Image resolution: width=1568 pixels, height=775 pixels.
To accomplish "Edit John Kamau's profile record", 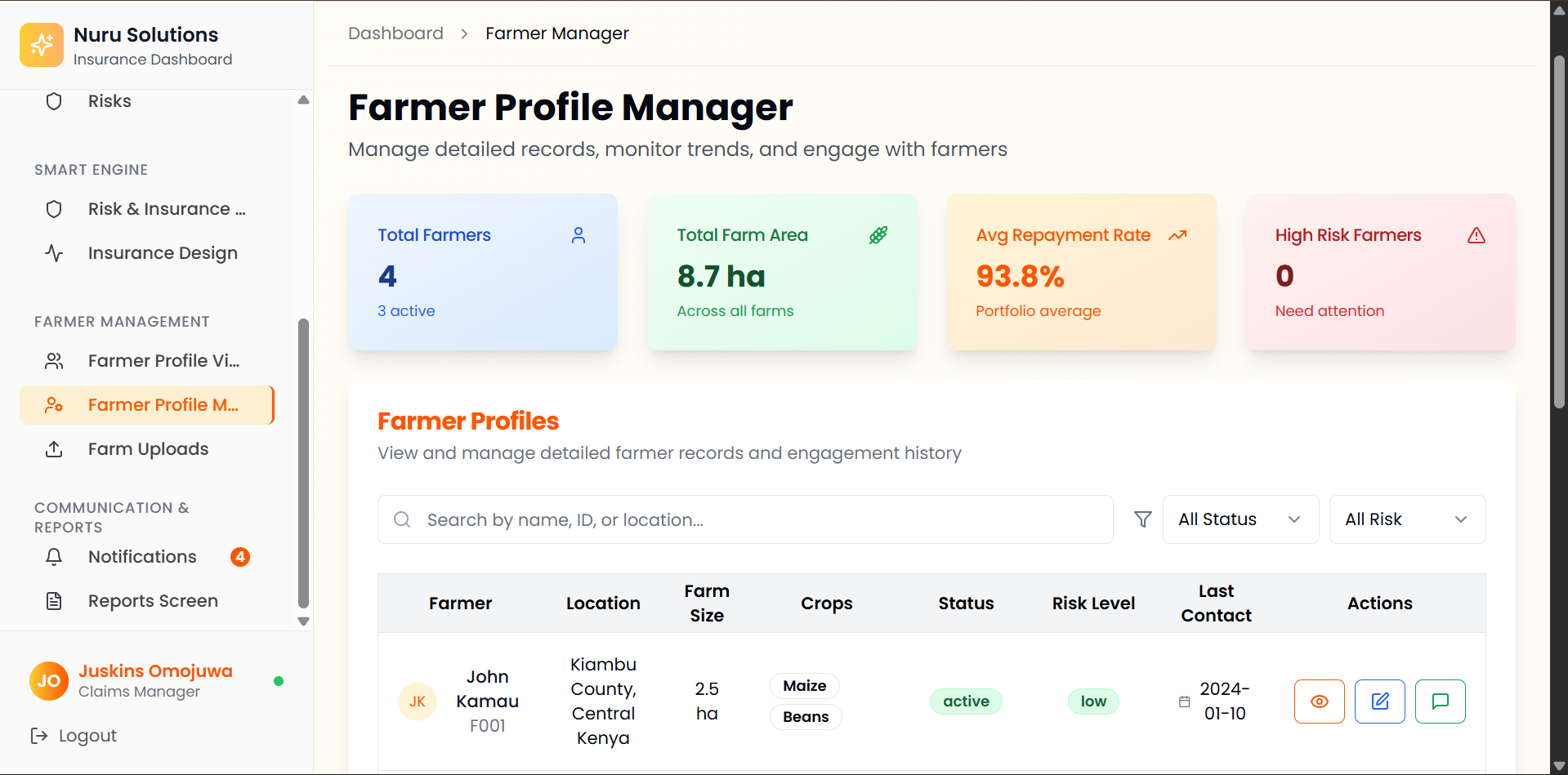I will [1380, 702].
